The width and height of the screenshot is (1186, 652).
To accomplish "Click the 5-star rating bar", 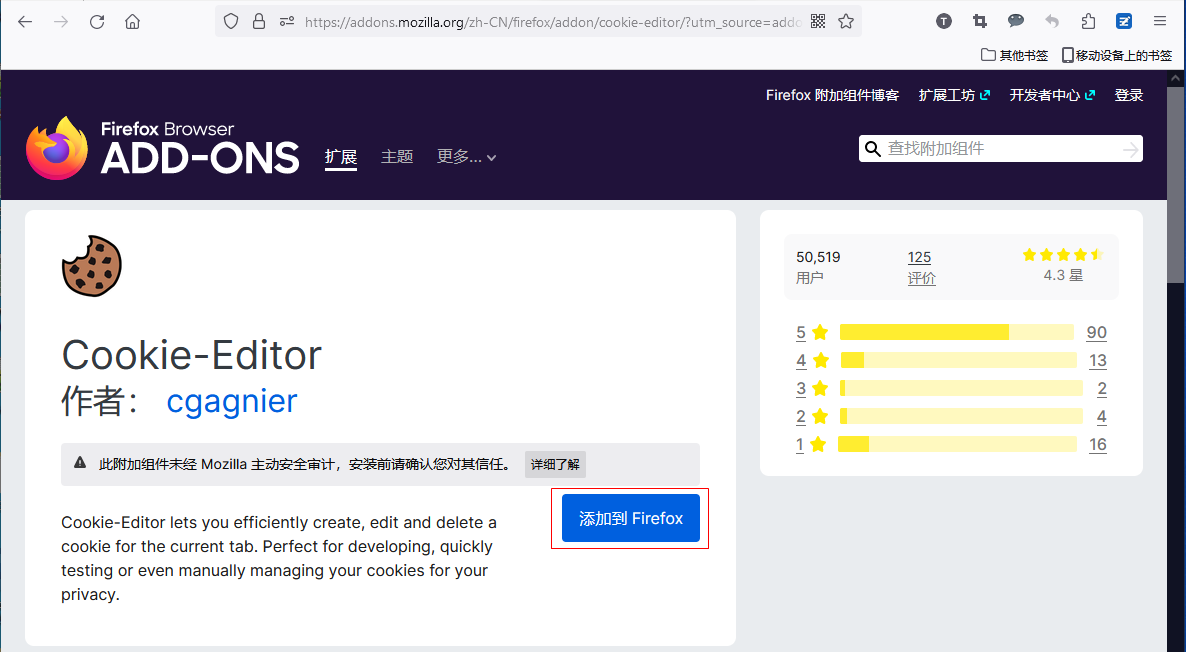I will point(957,332).
